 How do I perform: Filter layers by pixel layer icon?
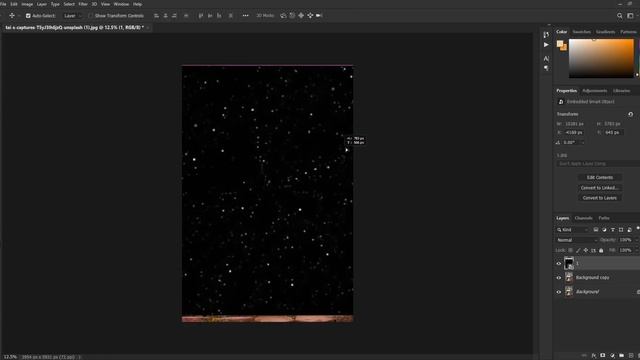click(596, 230)
